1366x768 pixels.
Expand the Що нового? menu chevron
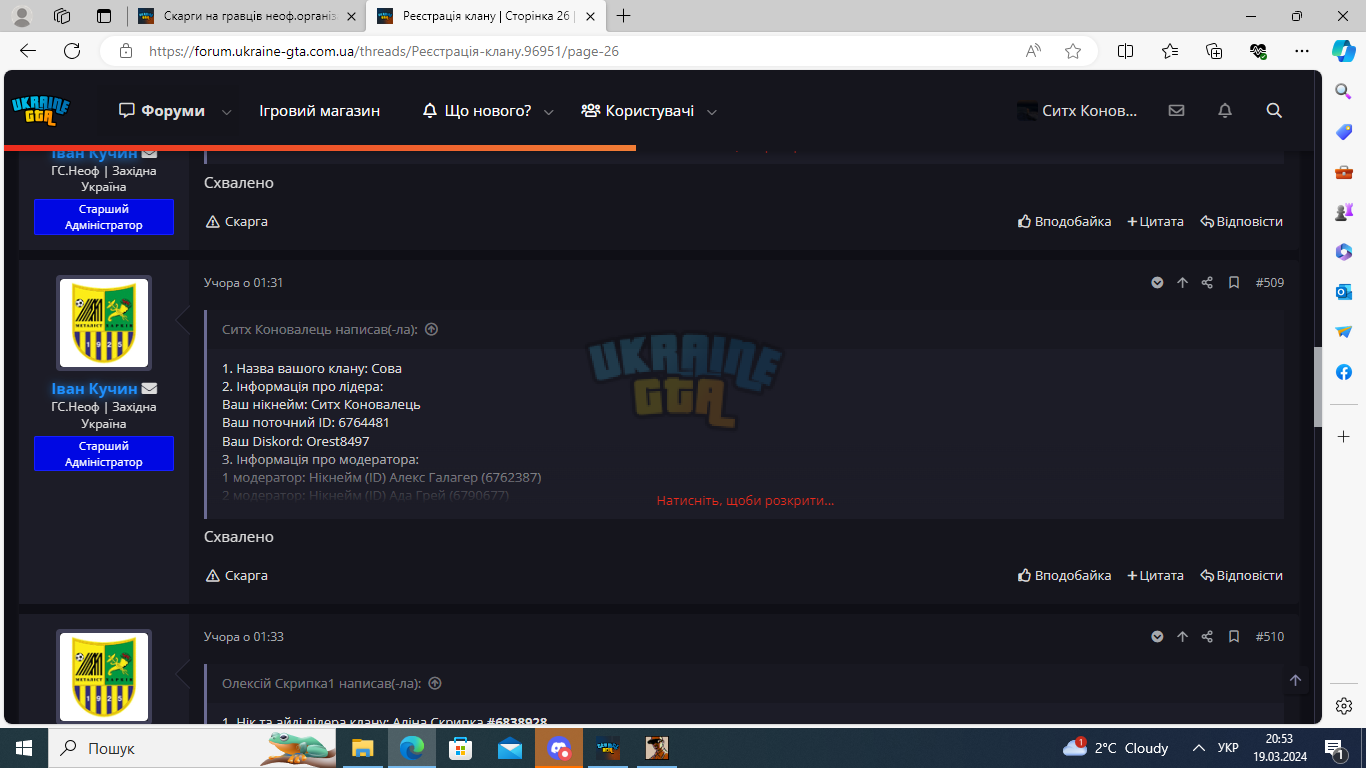point(549,112)
